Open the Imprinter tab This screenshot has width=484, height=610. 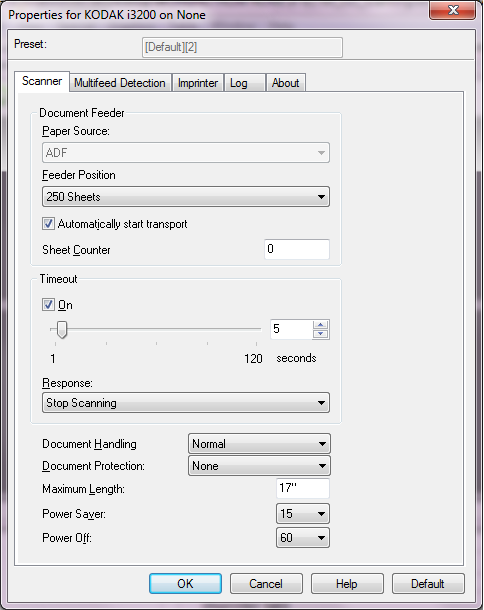pos(198,83)
